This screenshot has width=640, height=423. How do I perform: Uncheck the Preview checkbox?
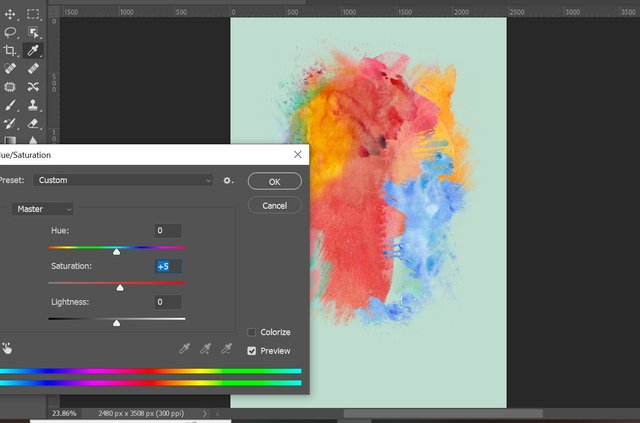252,351
